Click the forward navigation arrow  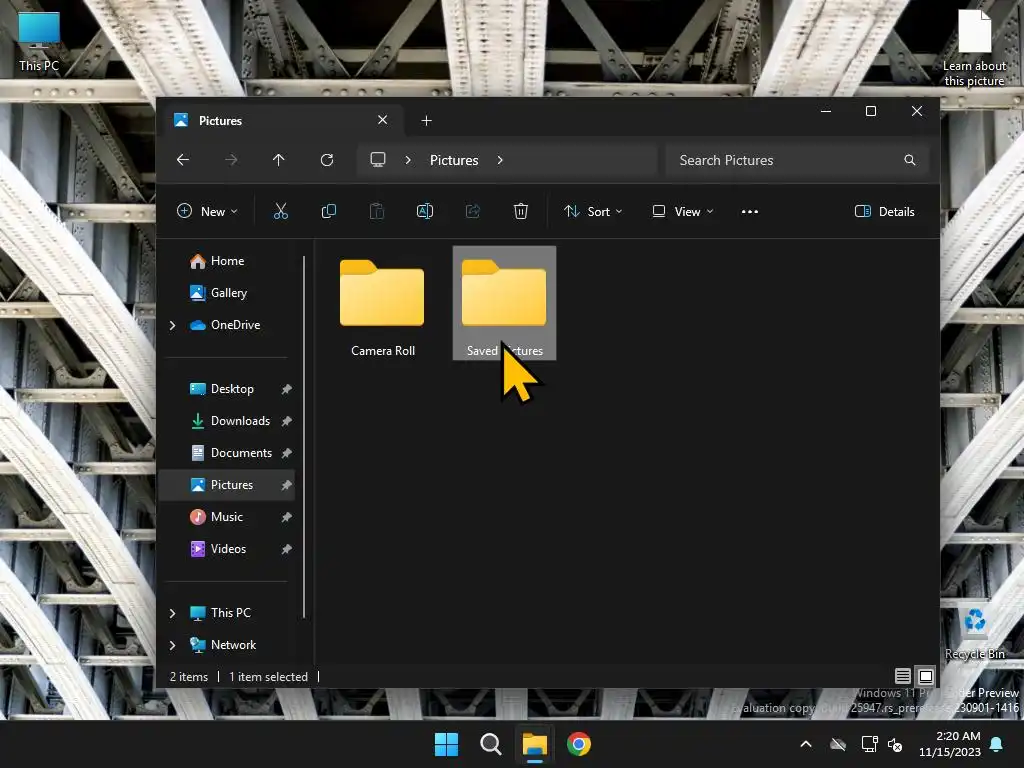tap(231, 160)
